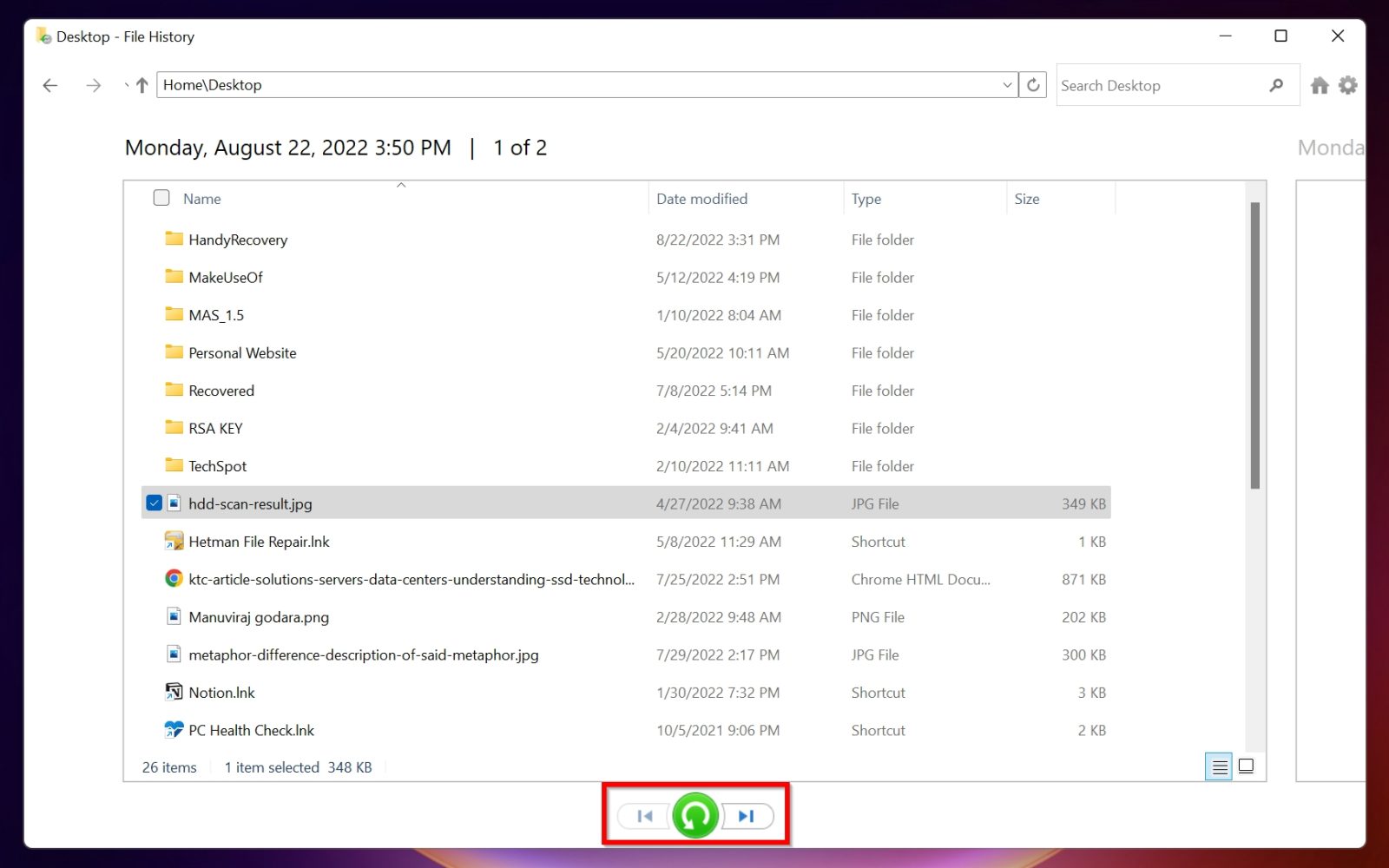Image resolution: width=1389 pixels, height=868 pixels.
Task: Select the details list view icon
Action: (1219, 766)
